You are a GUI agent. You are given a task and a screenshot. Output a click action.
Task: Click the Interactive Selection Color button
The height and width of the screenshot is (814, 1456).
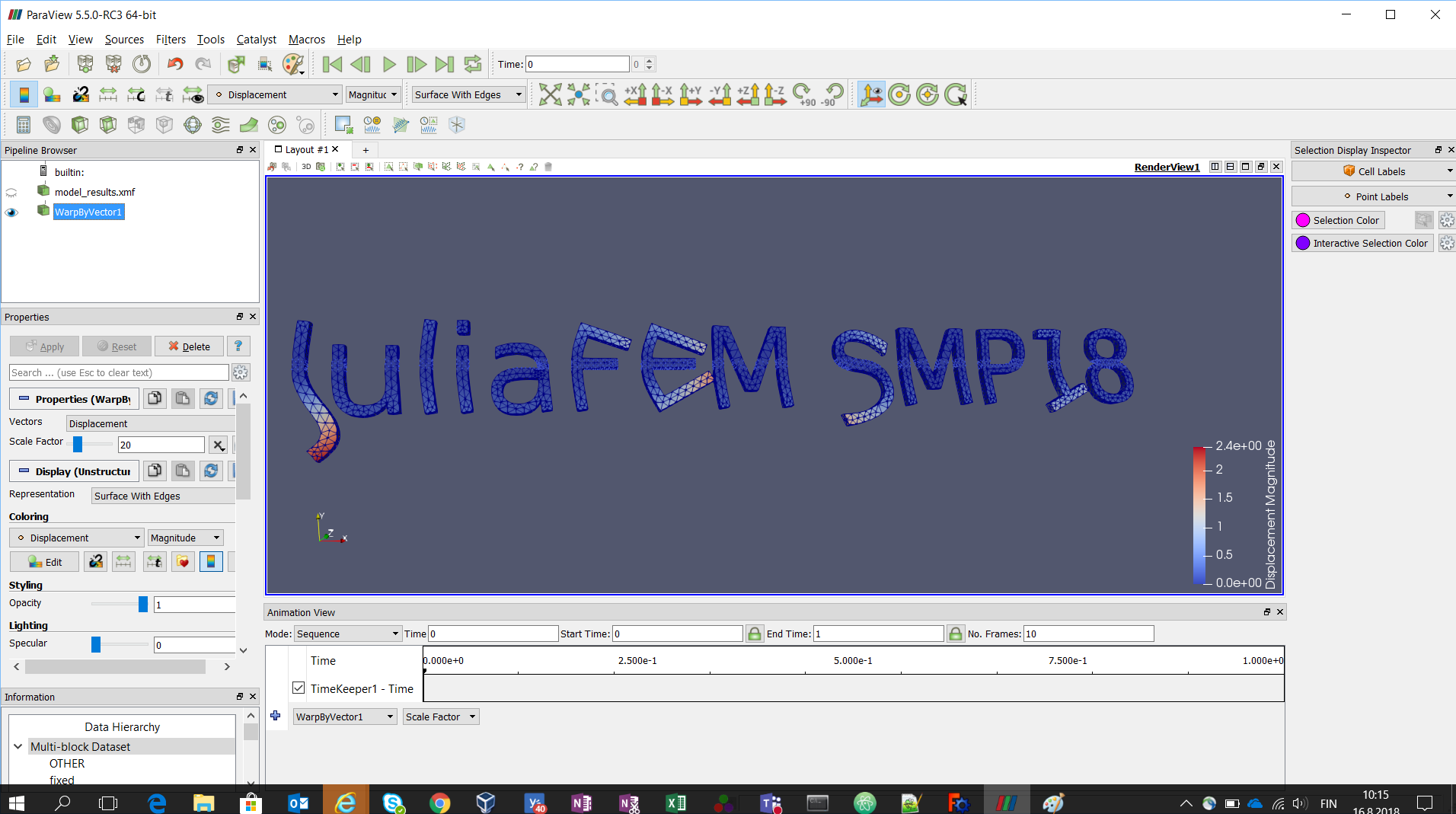coord(1362,243)
